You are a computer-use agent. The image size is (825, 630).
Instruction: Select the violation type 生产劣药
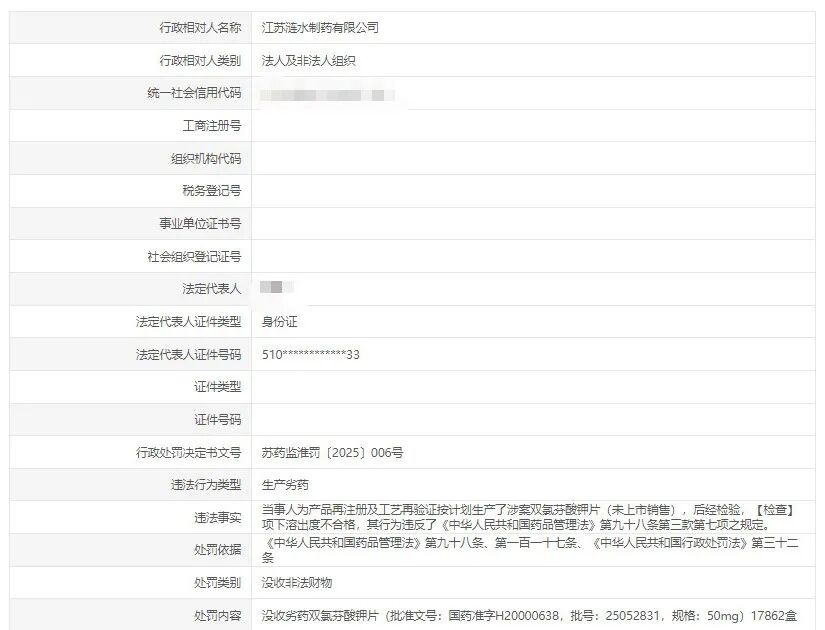point(282,479)
